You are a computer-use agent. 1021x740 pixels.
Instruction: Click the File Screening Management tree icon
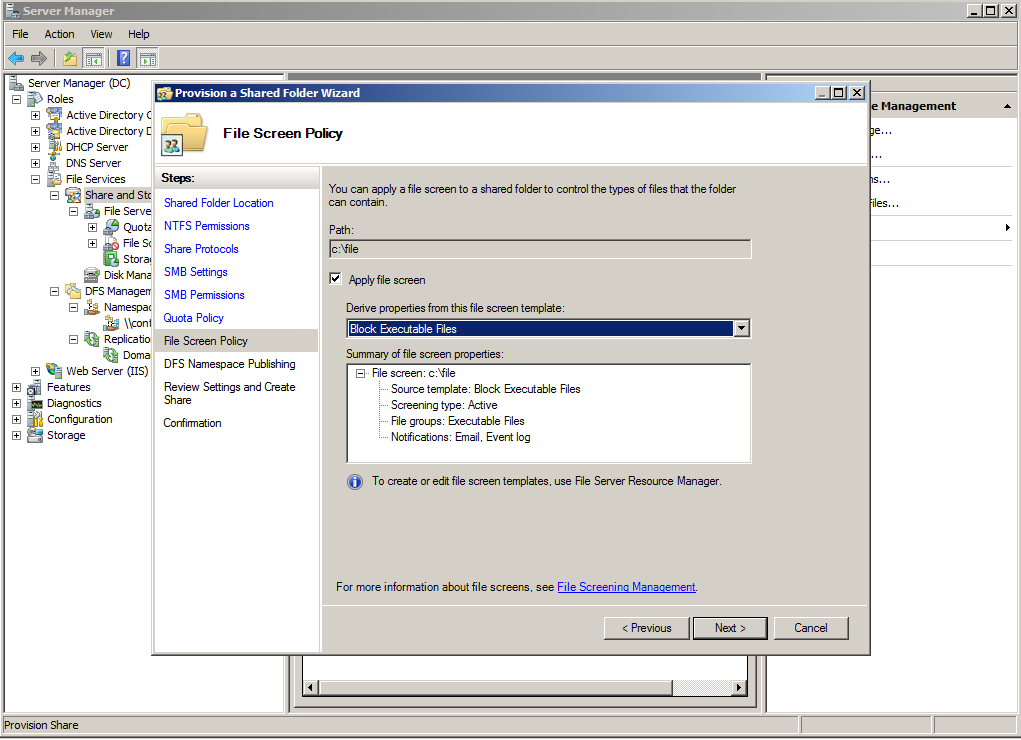(111, 243)
